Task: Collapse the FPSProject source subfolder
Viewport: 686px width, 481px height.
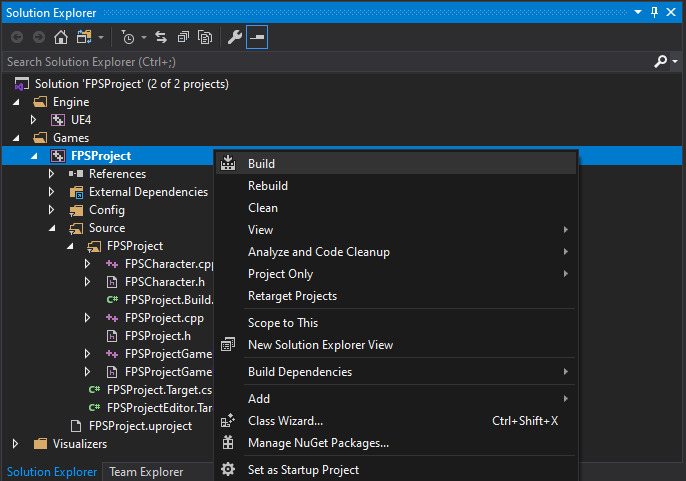Action: click(70, 246)
